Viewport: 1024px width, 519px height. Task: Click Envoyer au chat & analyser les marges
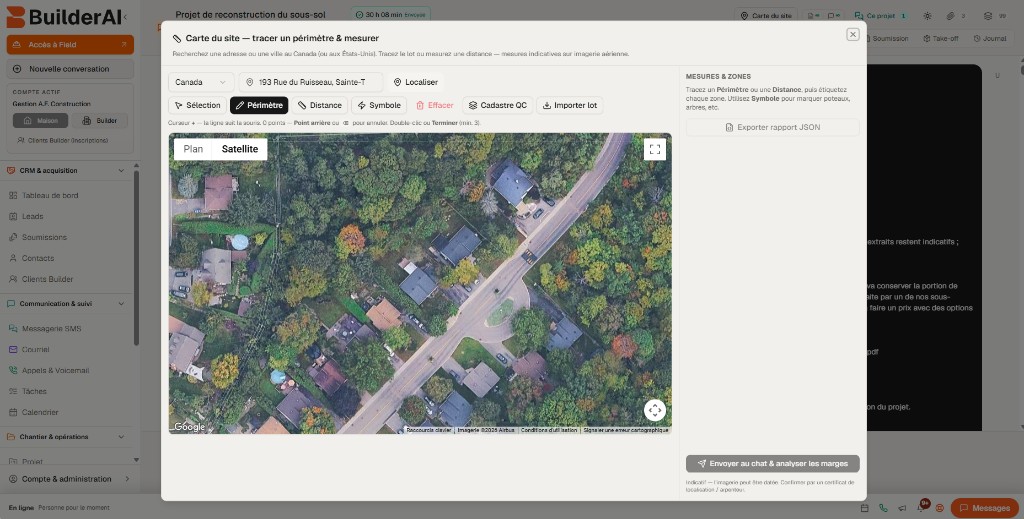click(x=773, y=464)
